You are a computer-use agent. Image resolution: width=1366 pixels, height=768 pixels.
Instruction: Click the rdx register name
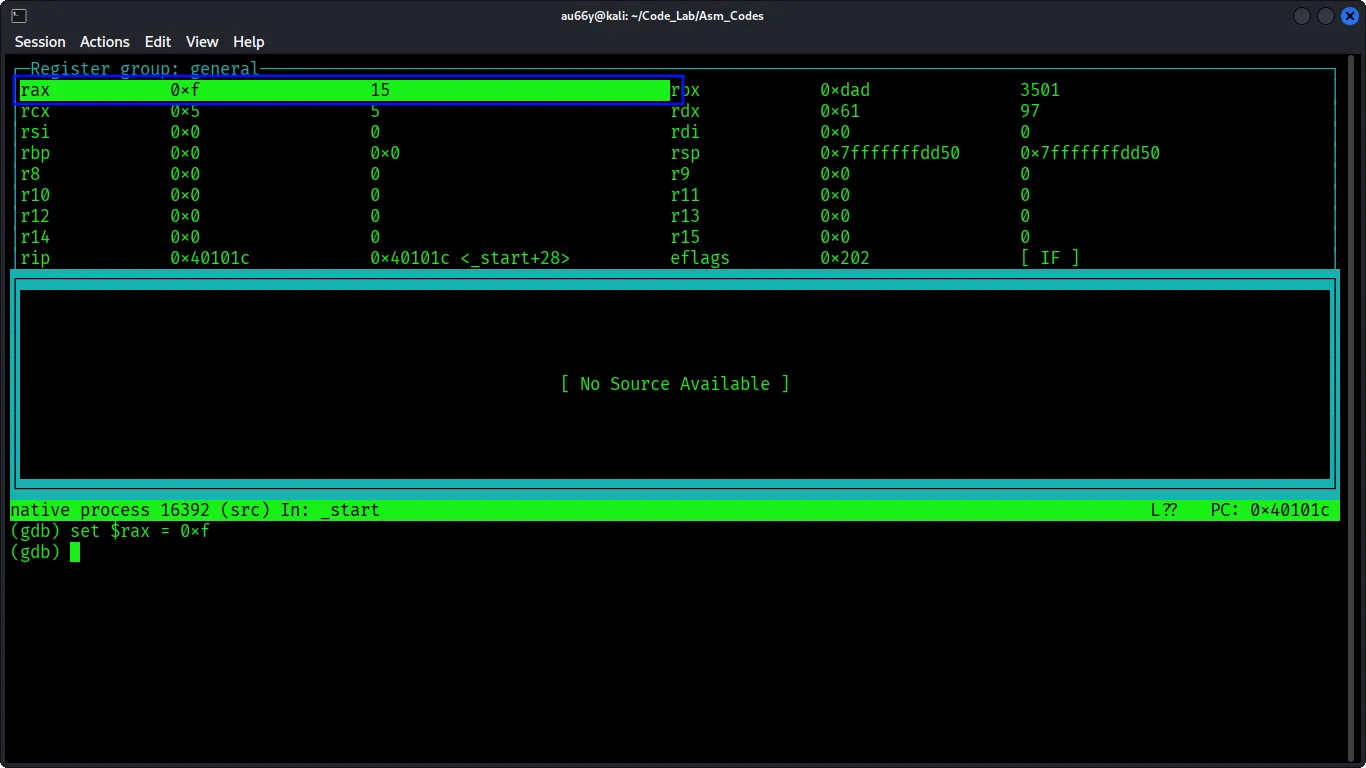(x=685, y=111)
